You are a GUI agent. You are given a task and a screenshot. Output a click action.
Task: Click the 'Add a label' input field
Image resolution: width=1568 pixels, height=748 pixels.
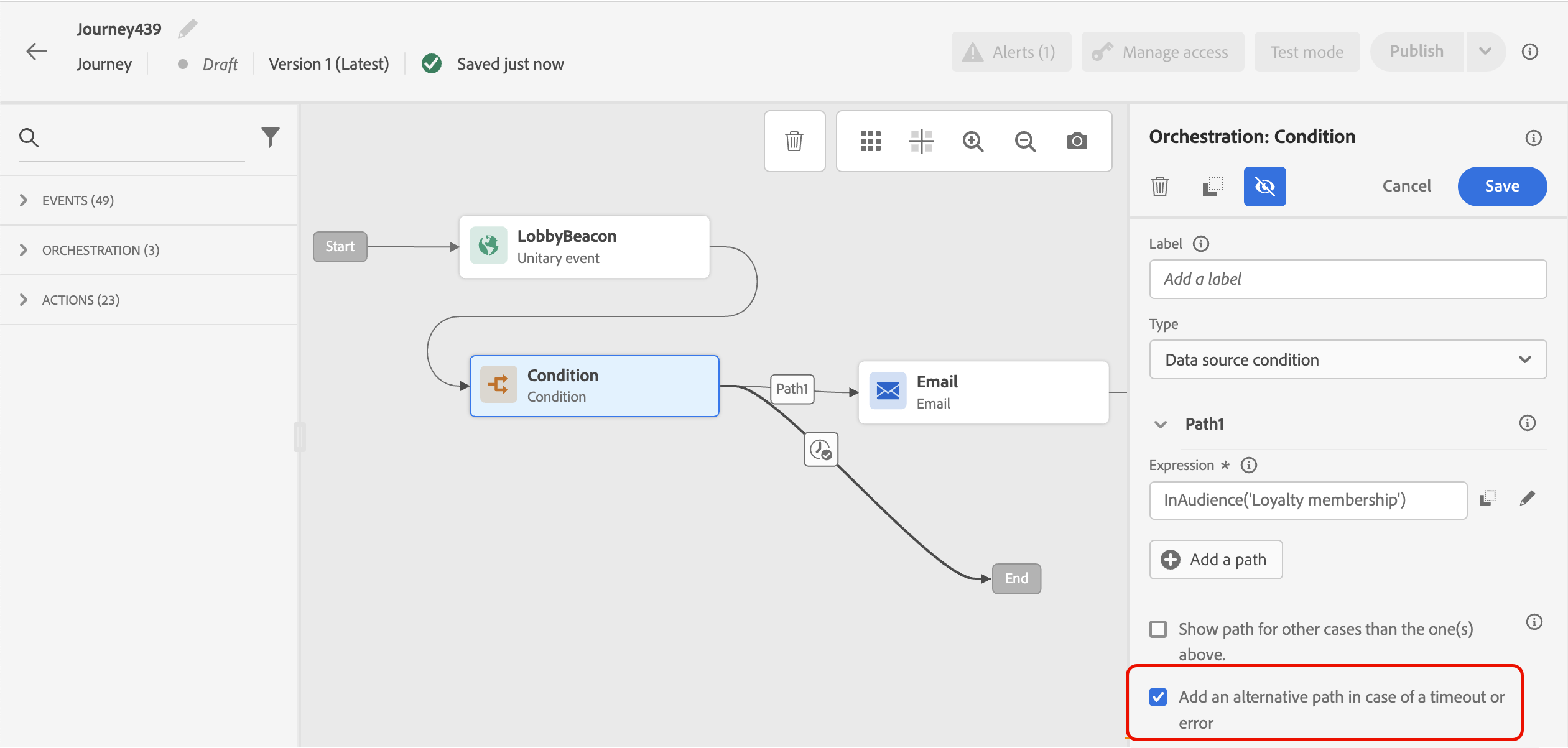click(1347, 279)
